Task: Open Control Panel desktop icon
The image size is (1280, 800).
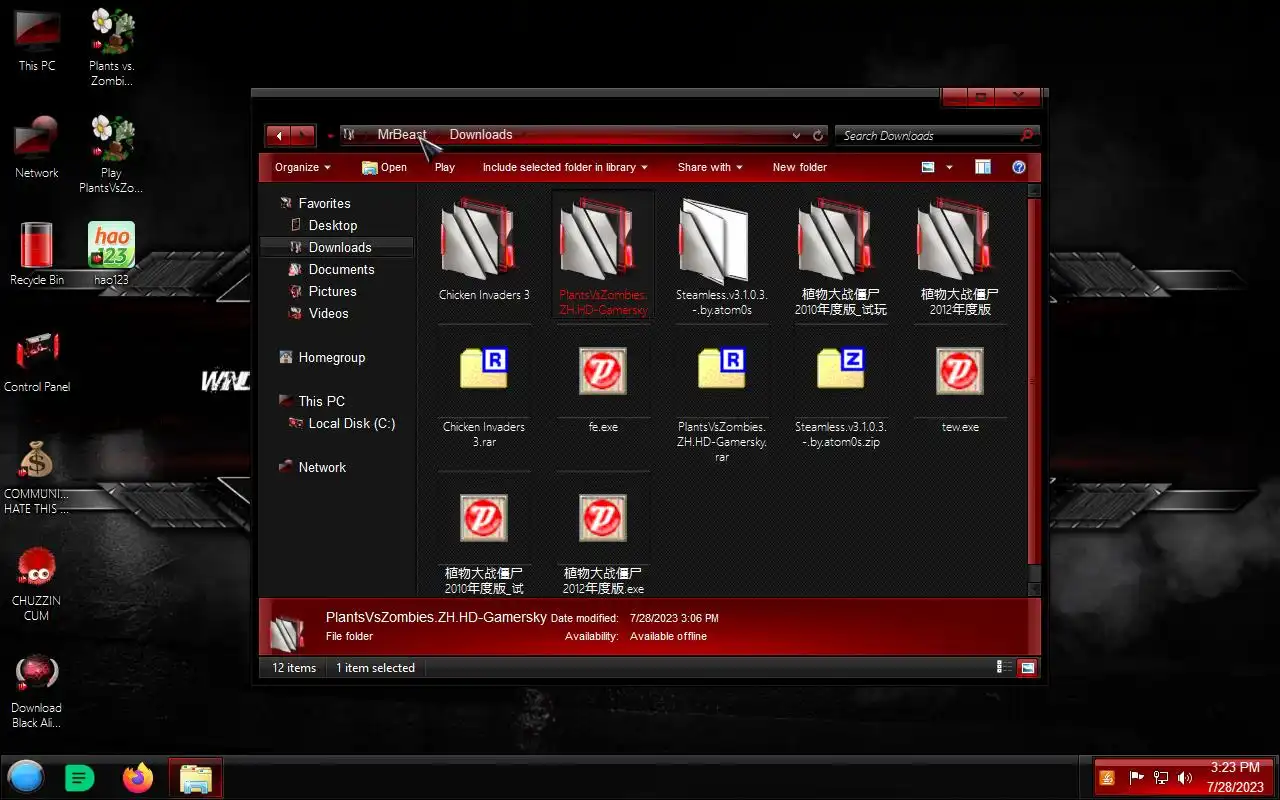Action: click(37, 361)
